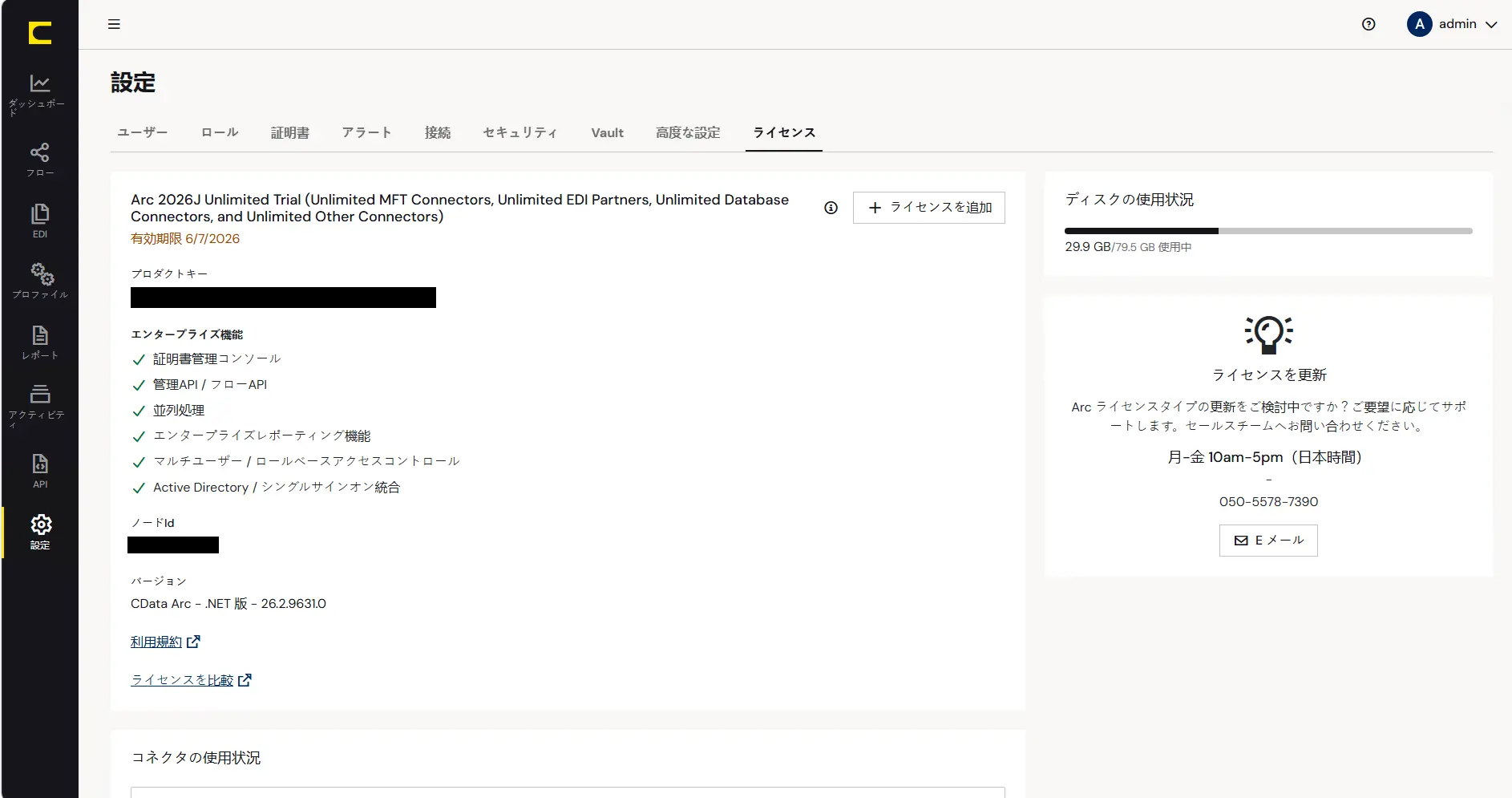
Task: Click the マルチユーザー / ロールベースアクセスコントロール row
Action: tap(296, 462)
